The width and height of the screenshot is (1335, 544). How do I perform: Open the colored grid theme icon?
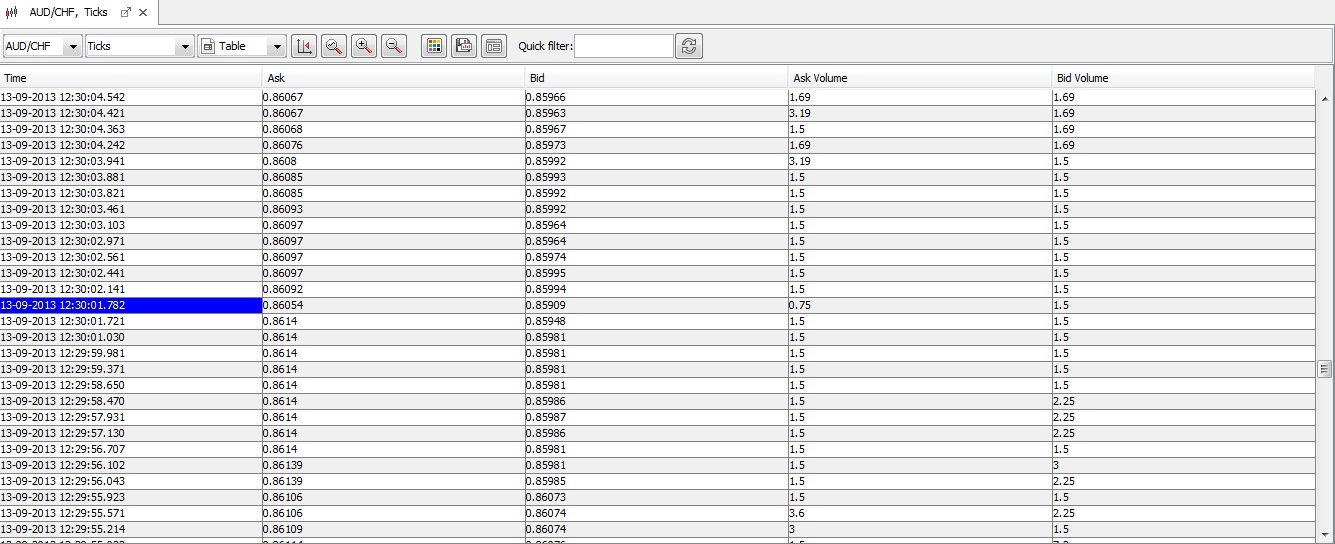pyautogui.click(x=434, y=46)
